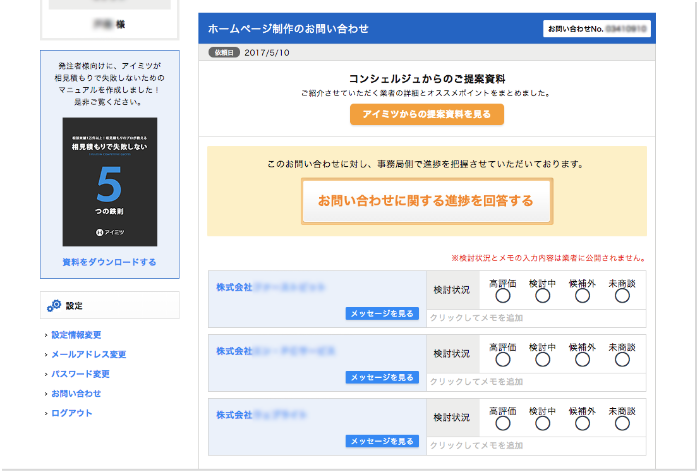Click the red ※検討状況とメモ notice text
This screenshot has width=697, height=471.
click(x=549, y=258)
